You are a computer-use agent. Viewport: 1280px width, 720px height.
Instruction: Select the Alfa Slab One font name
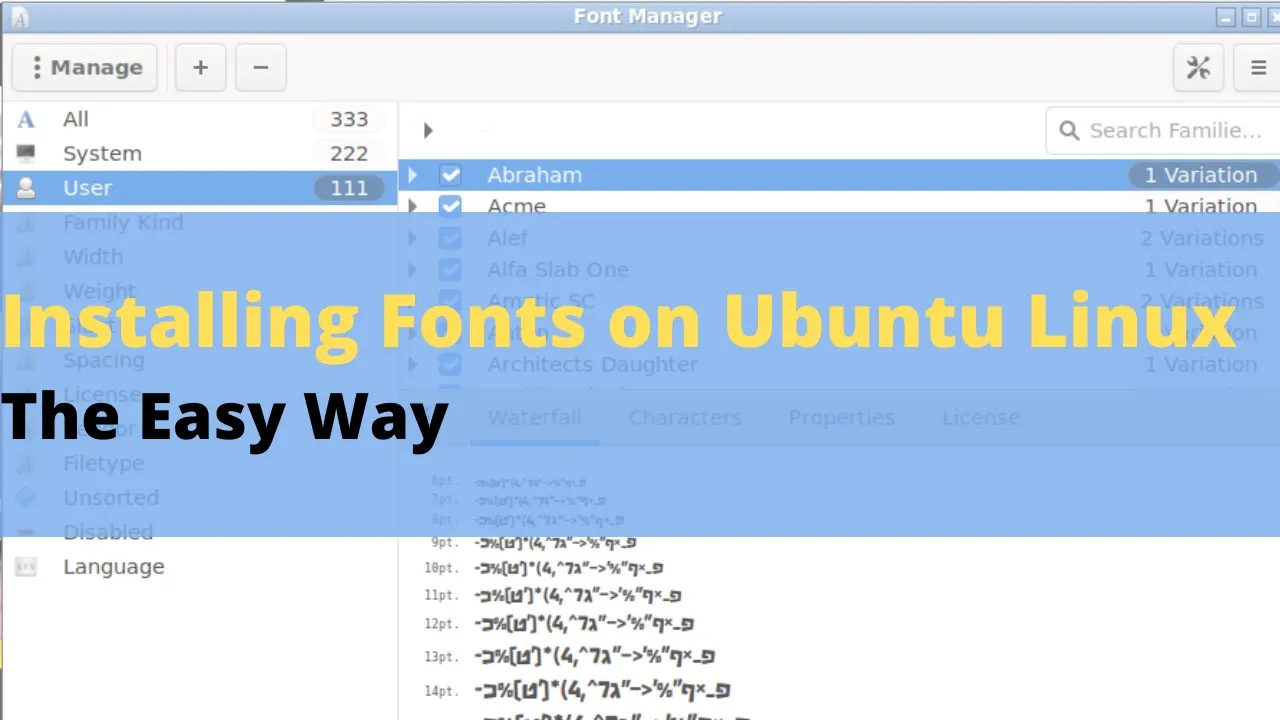tap(558, 269)
